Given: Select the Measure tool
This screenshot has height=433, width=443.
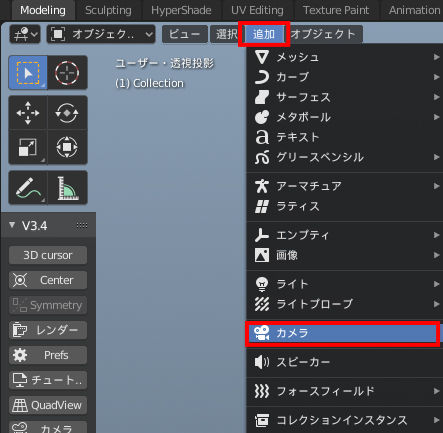Looking at the screenshot, I should 67,188.
